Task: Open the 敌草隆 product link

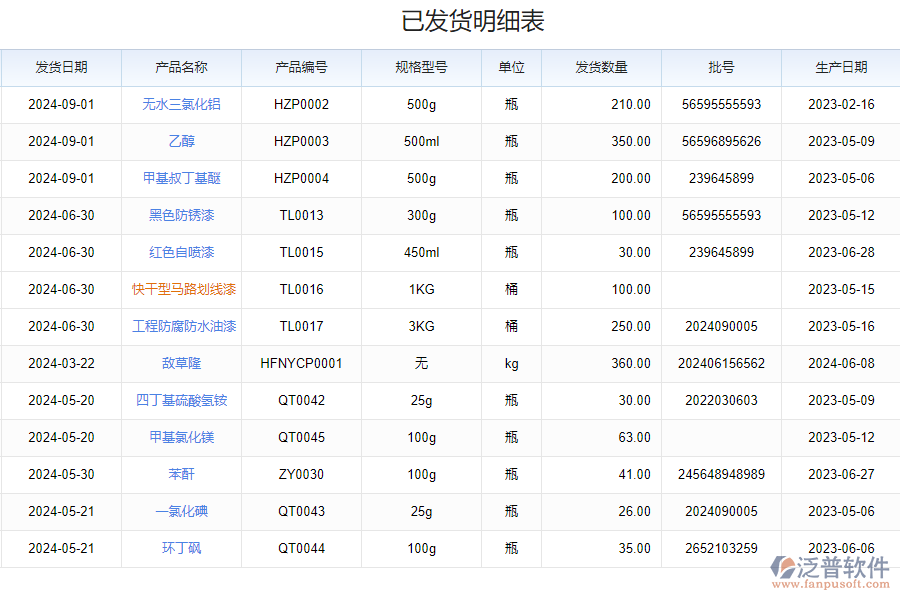Action: [x=182, y=363]
